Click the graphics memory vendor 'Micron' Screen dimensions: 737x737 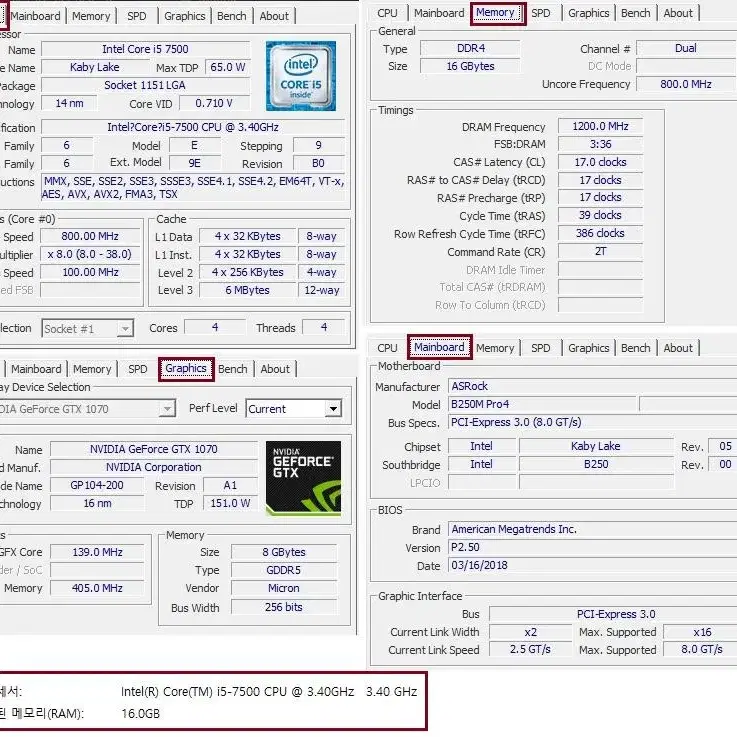[283, 588]
